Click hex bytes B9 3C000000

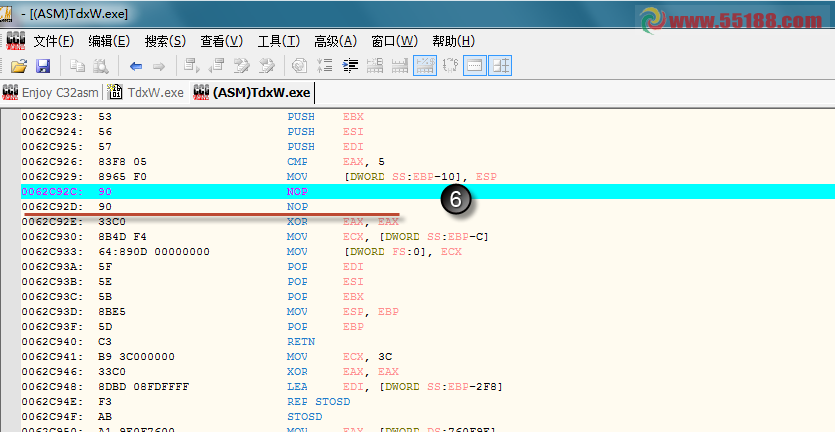click(x=136, y=356)
